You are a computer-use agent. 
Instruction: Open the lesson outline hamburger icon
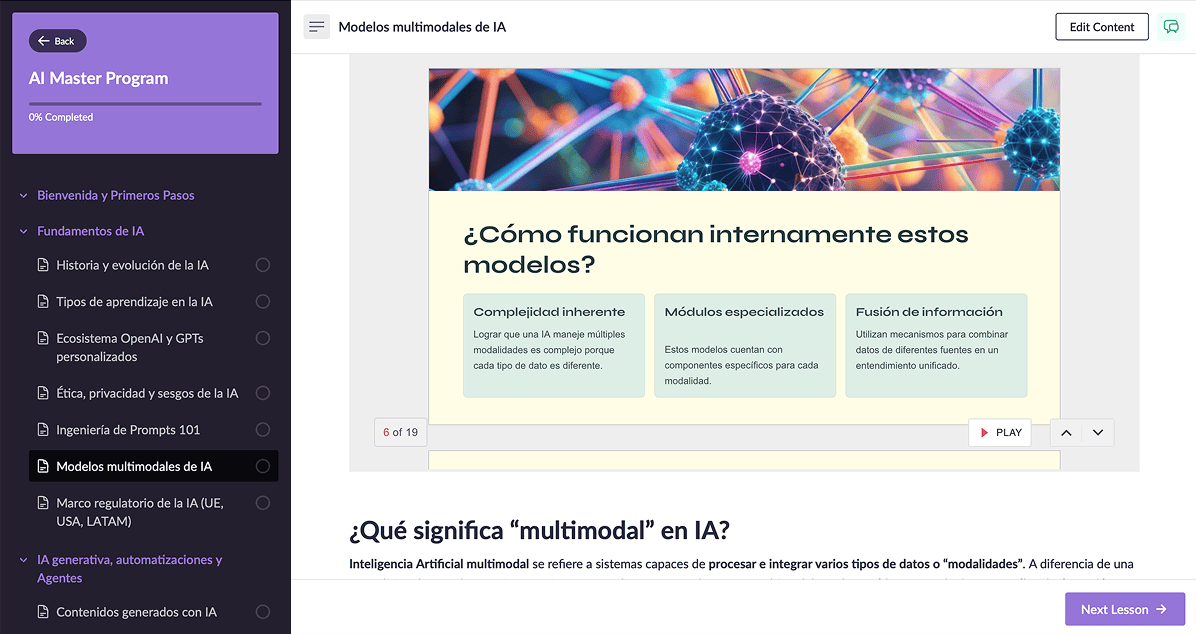click(x=316, y=26)
